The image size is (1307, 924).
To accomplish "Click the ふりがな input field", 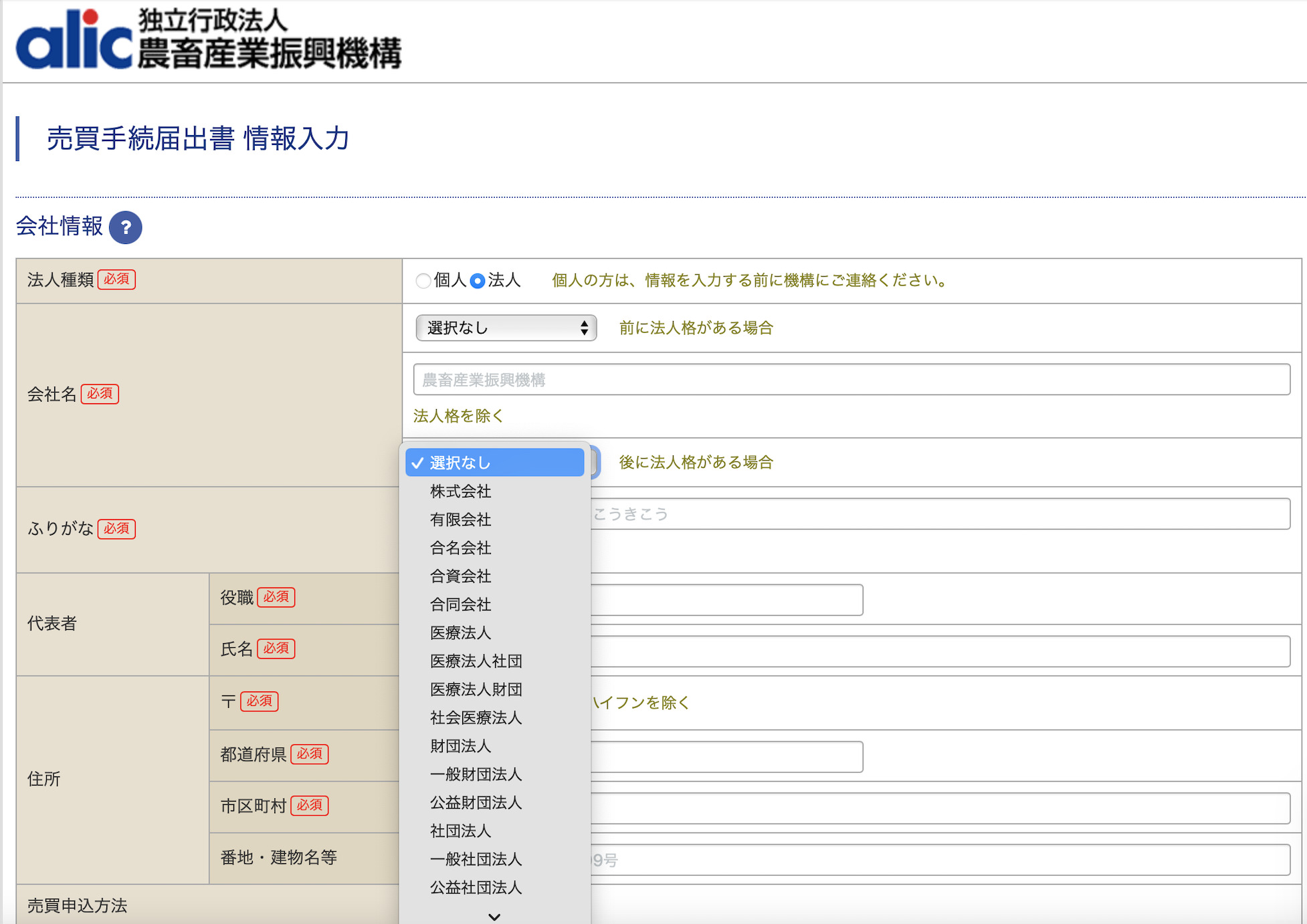I will point(940,513).
